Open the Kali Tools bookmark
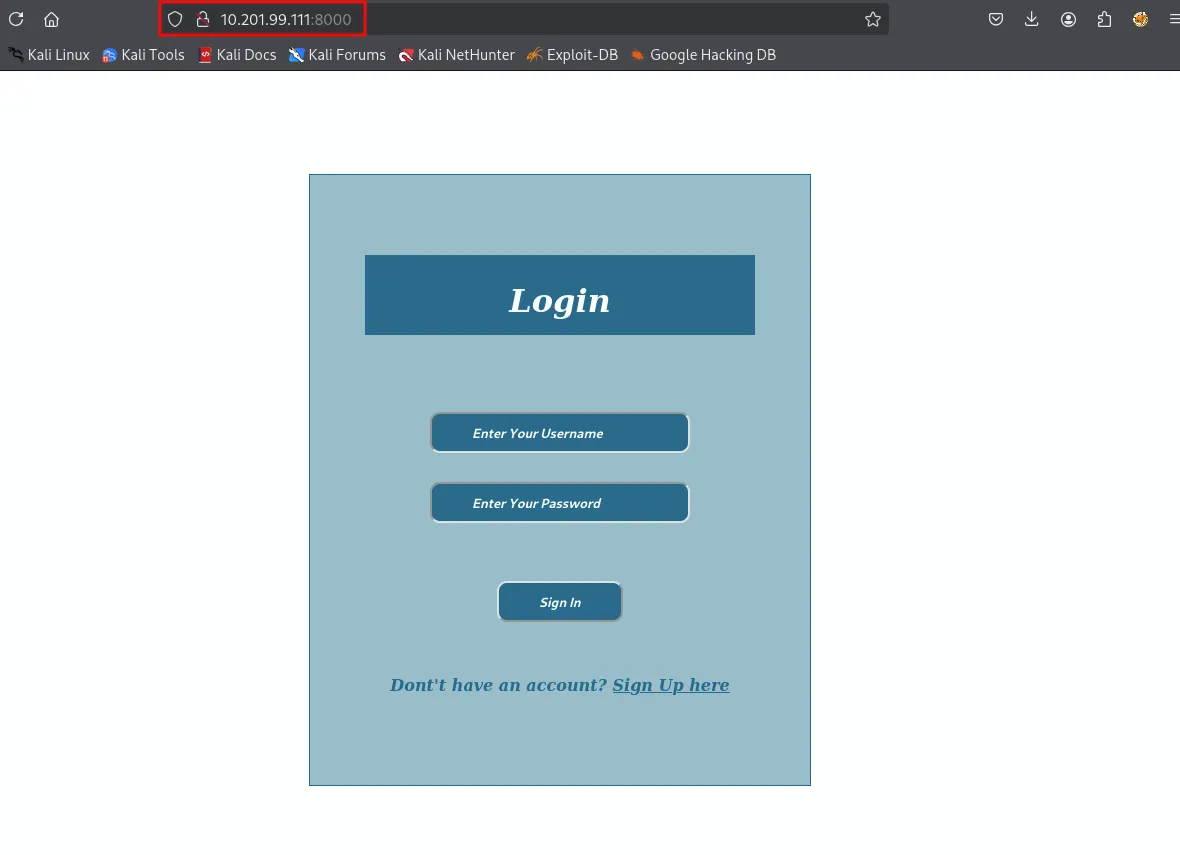This screenshot has height=855, width=1180. pyautogui.click(x=143, y=55)
